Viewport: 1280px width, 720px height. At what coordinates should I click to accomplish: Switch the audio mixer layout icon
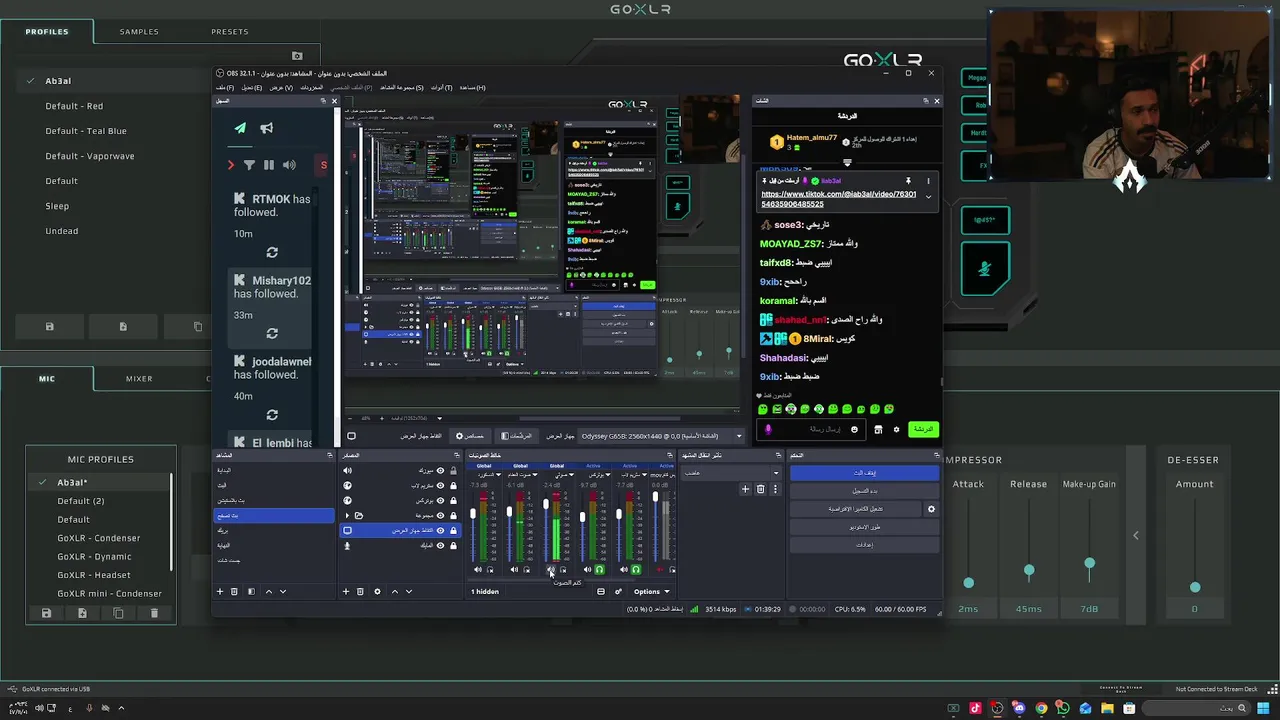[x=601, y=591]
